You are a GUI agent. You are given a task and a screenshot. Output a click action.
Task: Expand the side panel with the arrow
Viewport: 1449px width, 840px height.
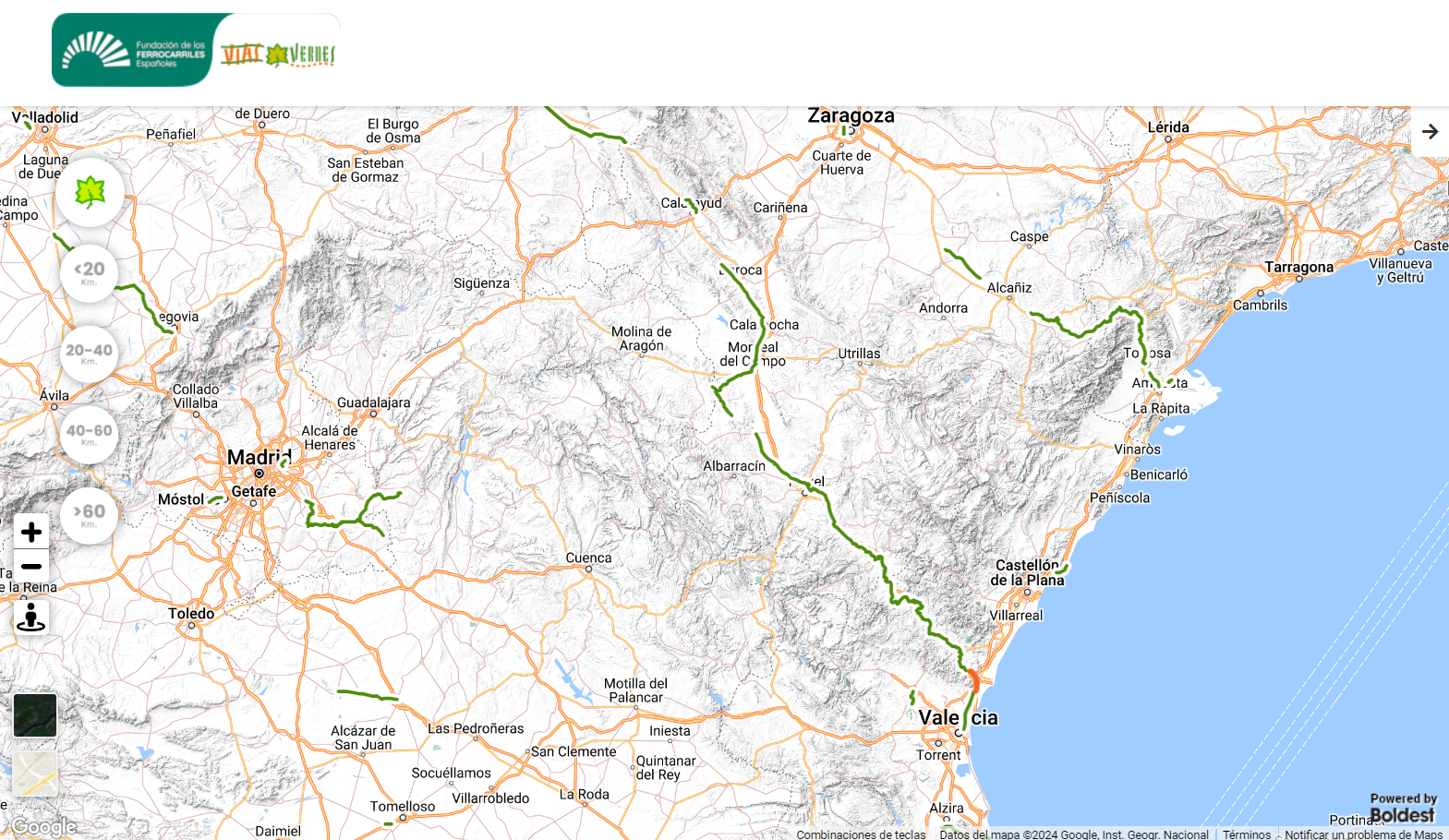tap(1430, 132)
